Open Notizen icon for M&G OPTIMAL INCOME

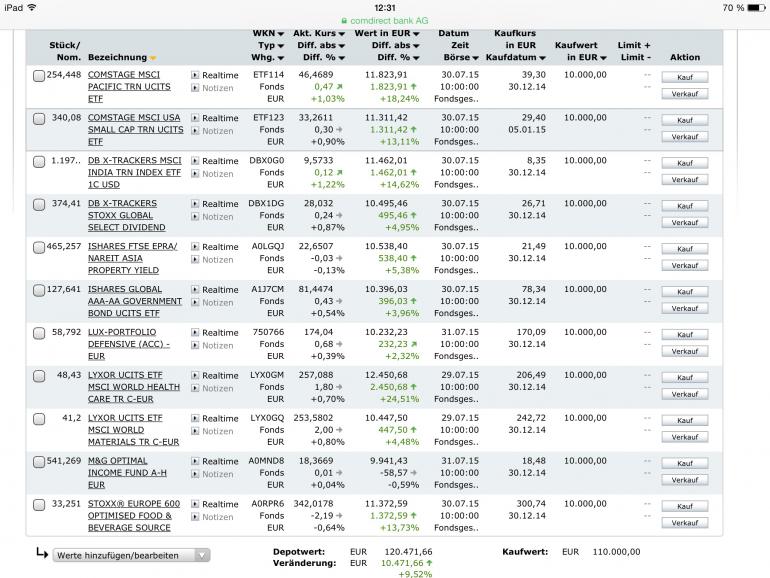point(195,474)
